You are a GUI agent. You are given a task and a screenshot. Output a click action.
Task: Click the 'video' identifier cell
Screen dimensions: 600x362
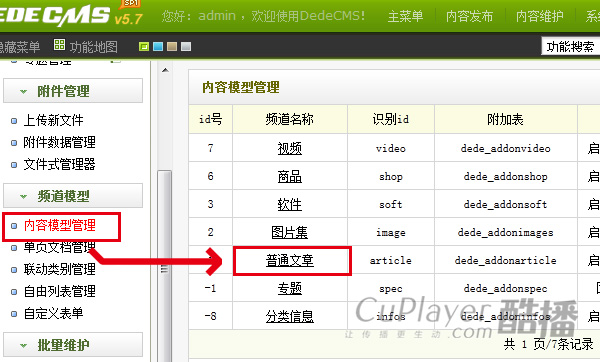point(391,148)
